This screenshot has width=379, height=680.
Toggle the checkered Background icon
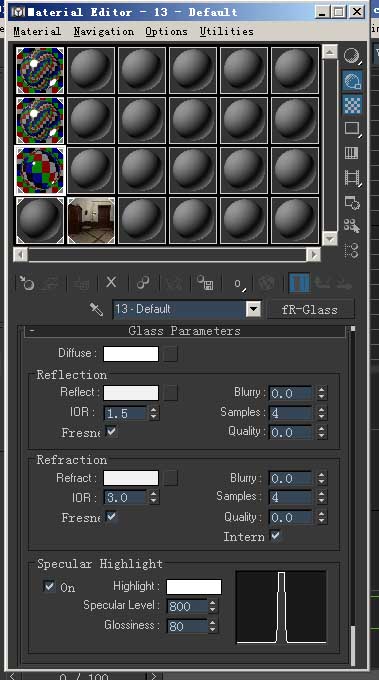tap(353, 105)
